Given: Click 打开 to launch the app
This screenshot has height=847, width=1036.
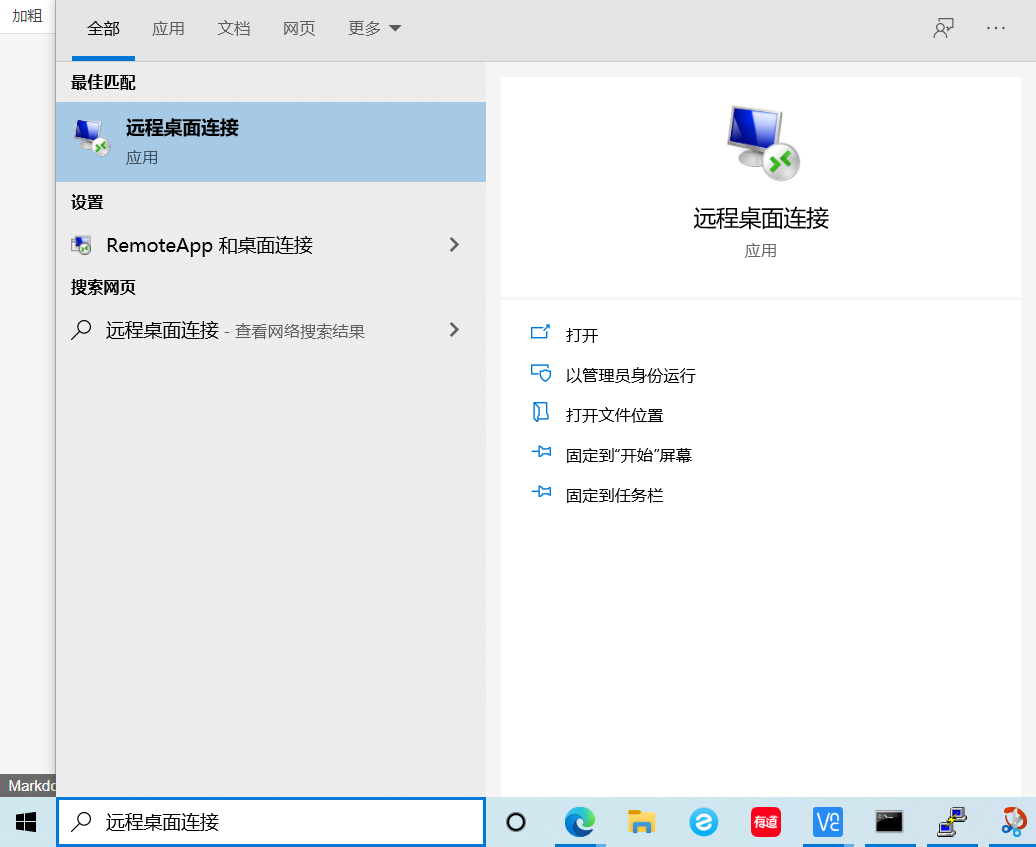Looking at the screenshot, I should [581, 335].
